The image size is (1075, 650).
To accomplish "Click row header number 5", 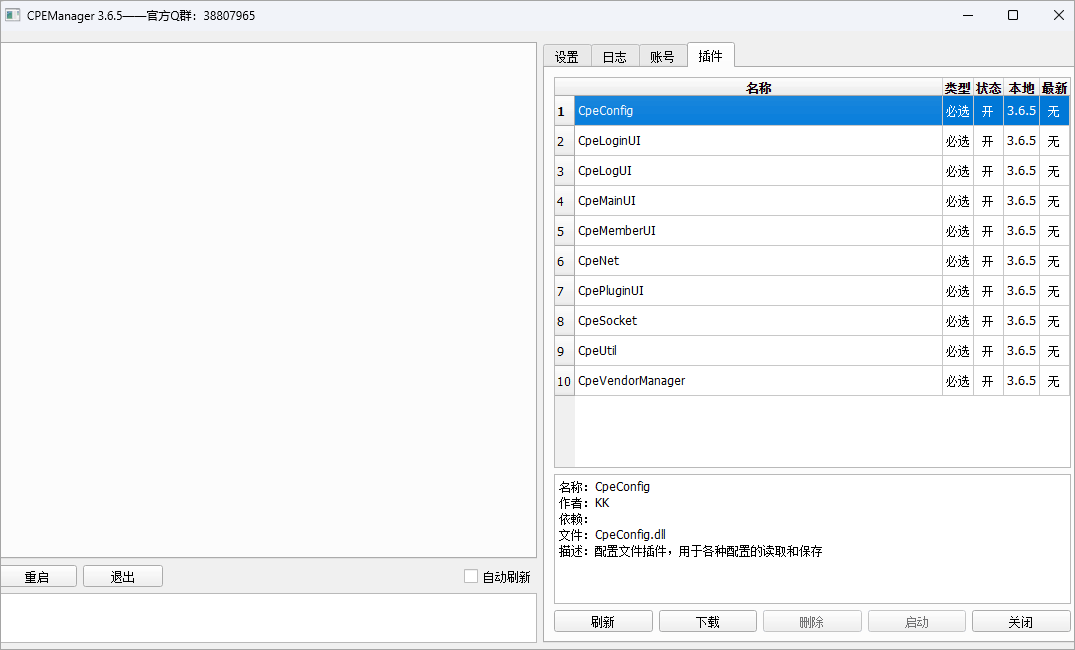I will pyautogui.click(x=564, y=231).
